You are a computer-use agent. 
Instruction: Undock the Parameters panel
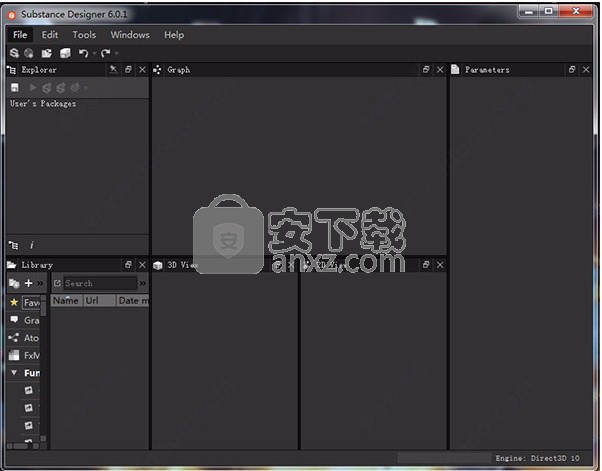572,69
